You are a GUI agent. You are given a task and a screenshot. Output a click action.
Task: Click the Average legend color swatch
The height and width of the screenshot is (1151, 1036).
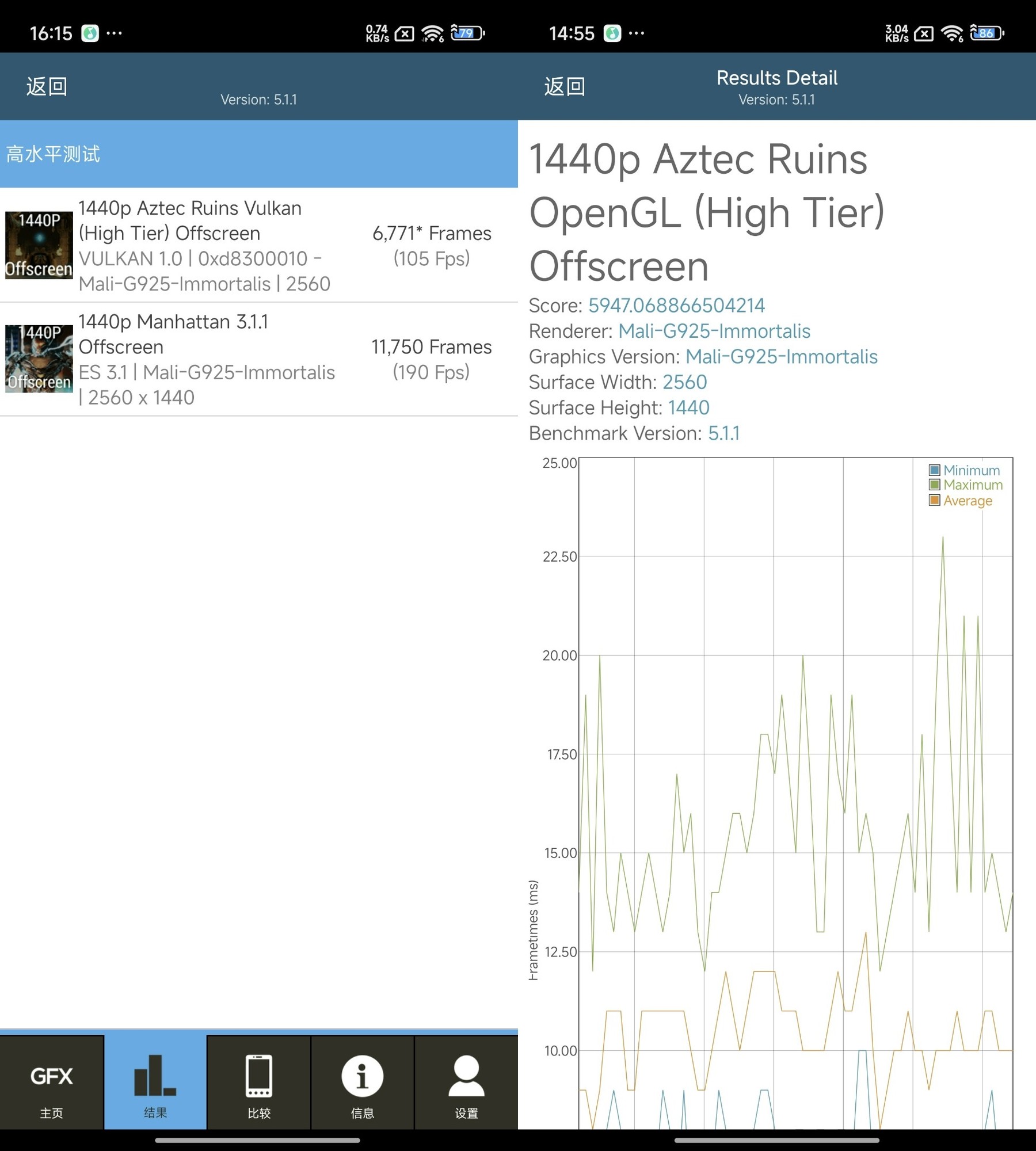tap(935, 501)
